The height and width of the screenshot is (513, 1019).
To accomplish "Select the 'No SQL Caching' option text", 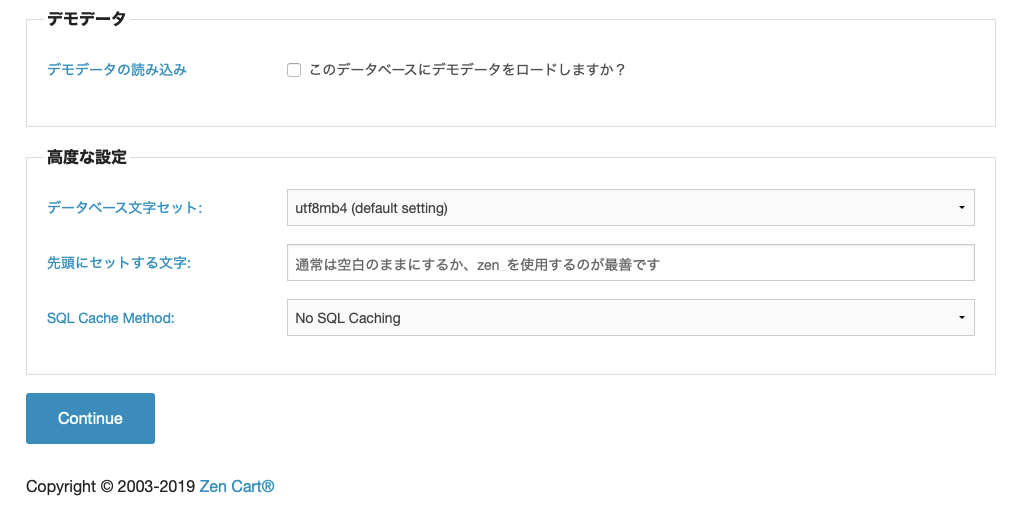I will coord(348,318).
